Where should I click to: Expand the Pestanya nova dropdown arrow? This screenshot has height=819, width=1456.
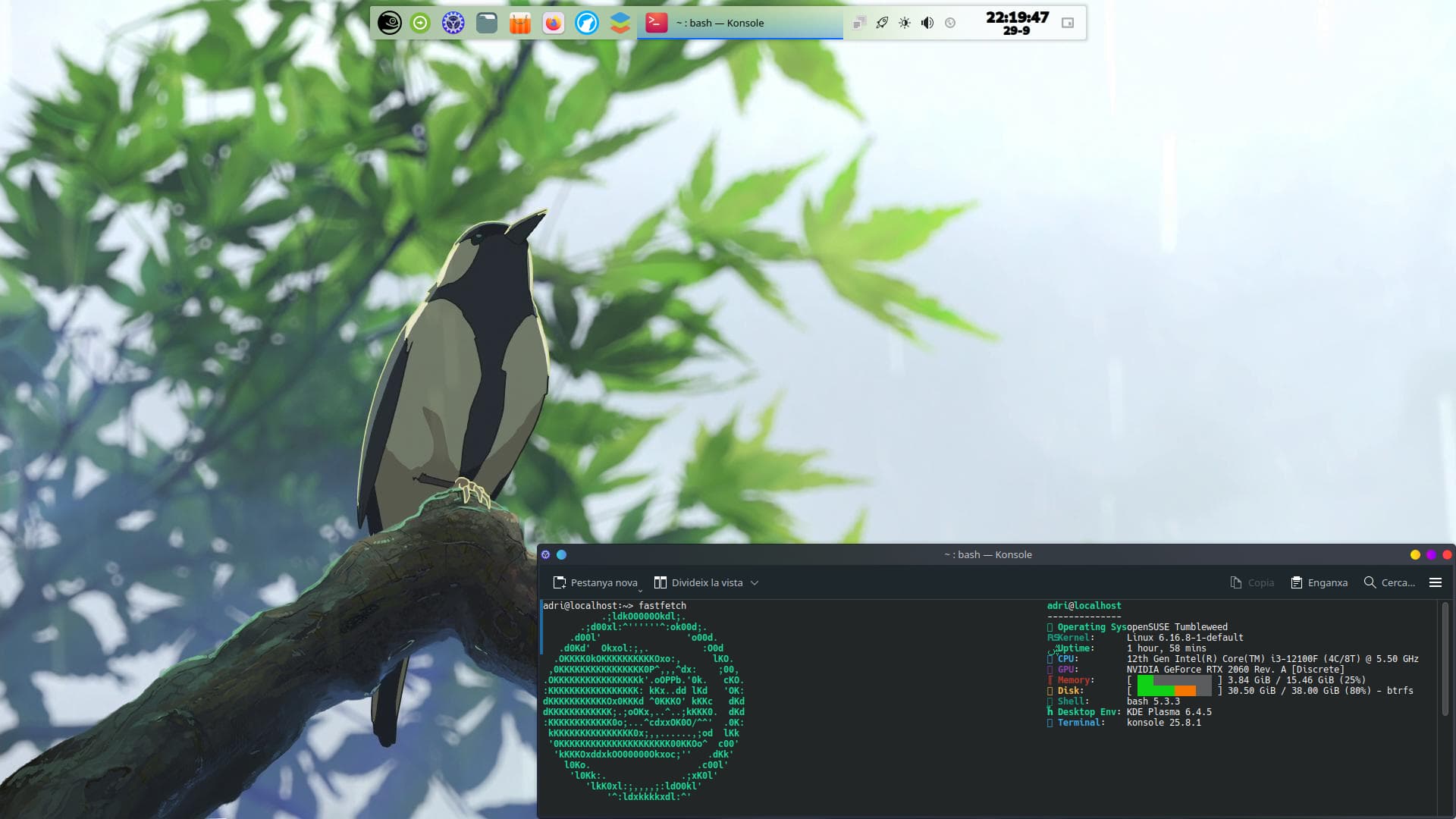(x=641, y=590)
